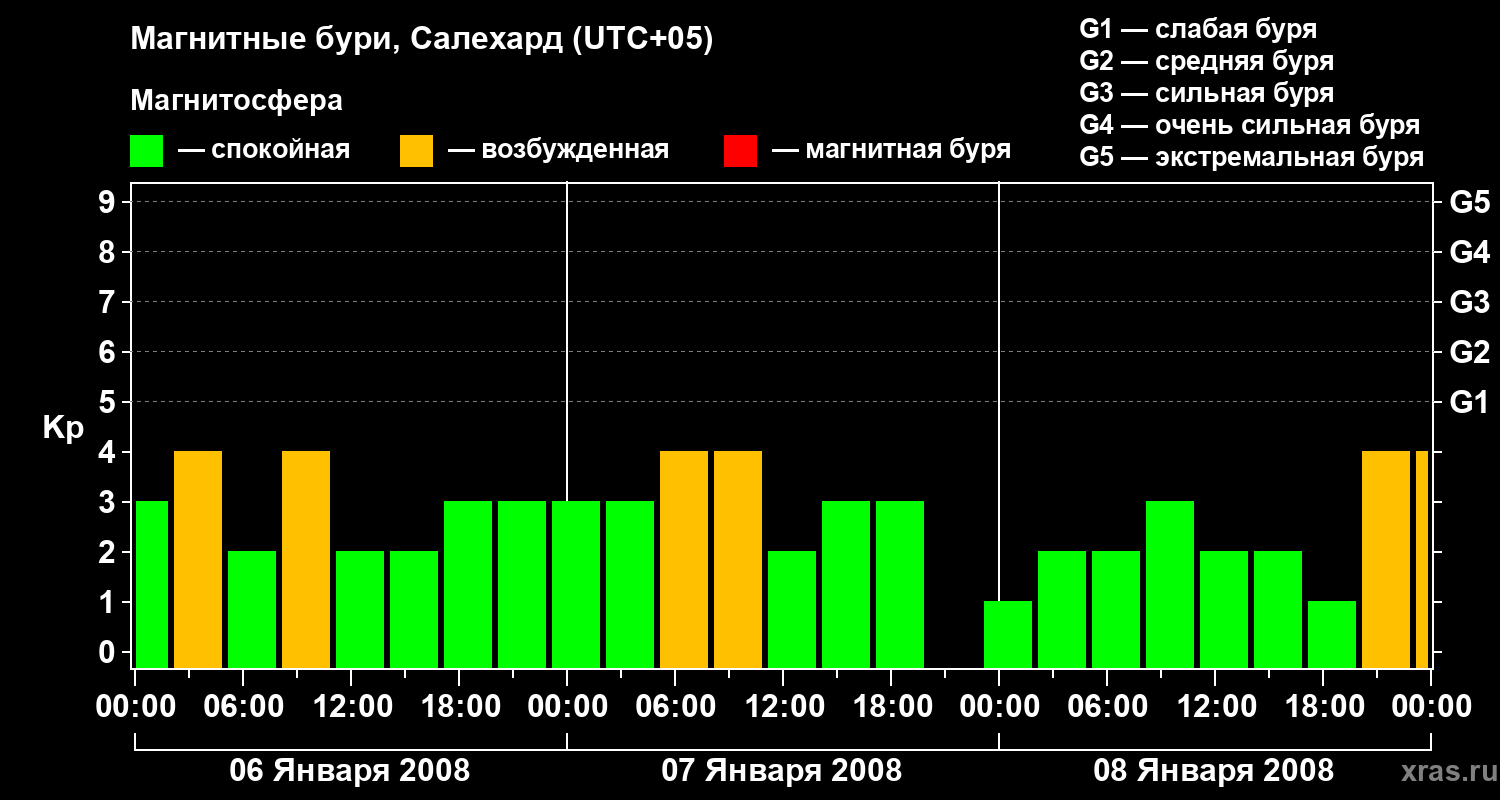
Task: Click the date label '08 Января 2008'
Action: [1214, 771]
